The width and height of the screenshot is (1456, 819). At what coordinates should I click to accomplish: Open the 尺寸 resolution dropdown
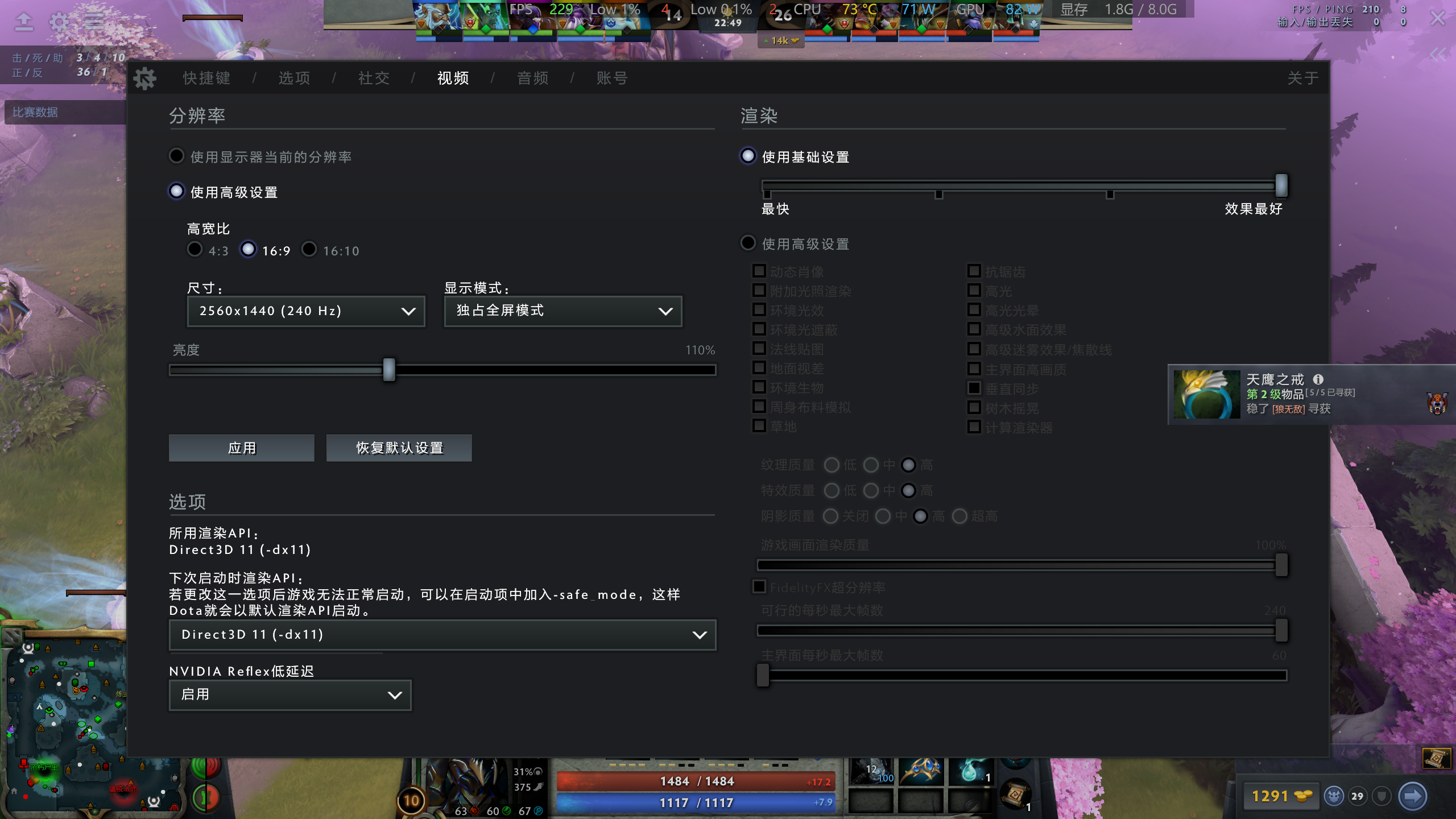click(306, 311)
